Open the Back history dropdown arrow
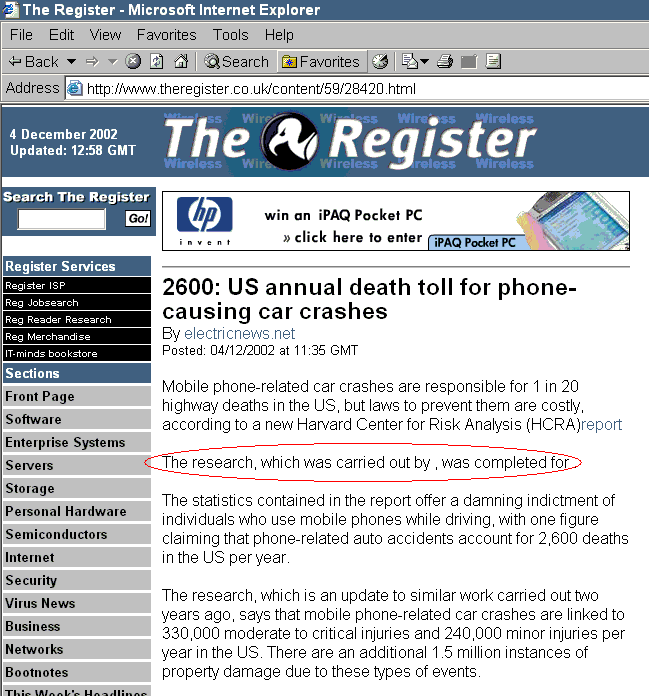This screenshot has height=696, width=649. (71, 61)
